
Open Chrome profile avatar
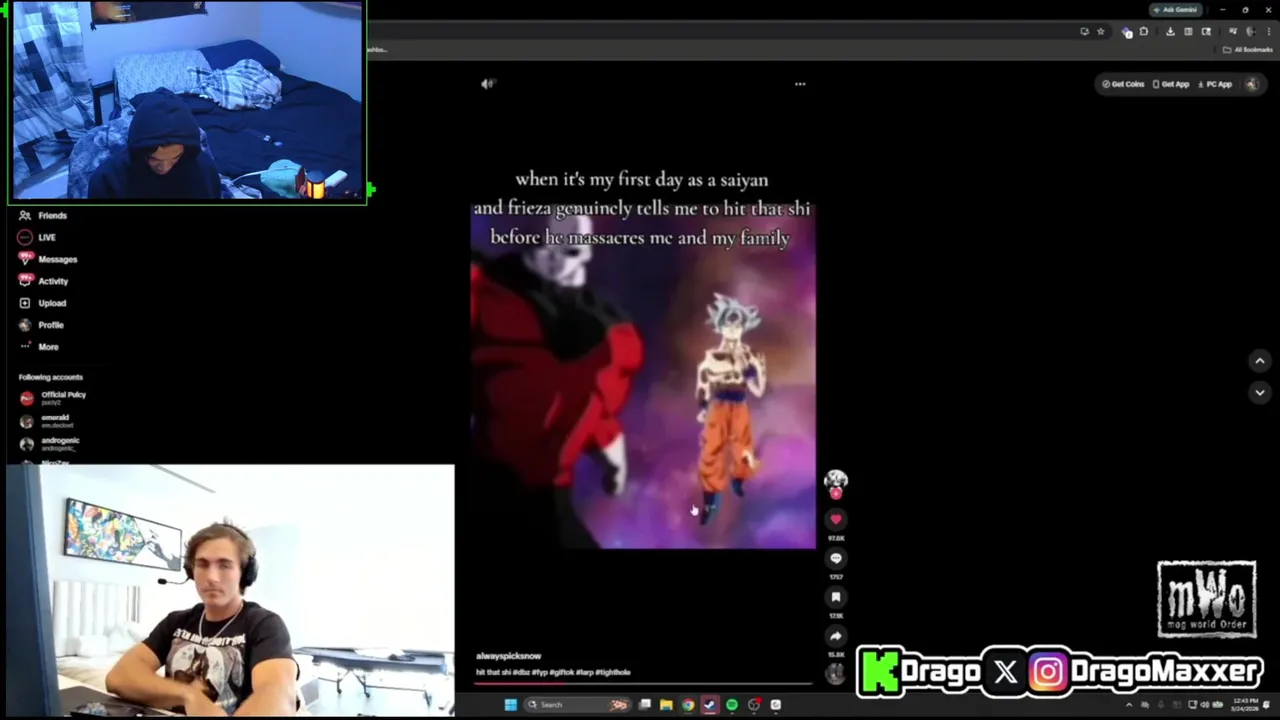(1250, 31)
